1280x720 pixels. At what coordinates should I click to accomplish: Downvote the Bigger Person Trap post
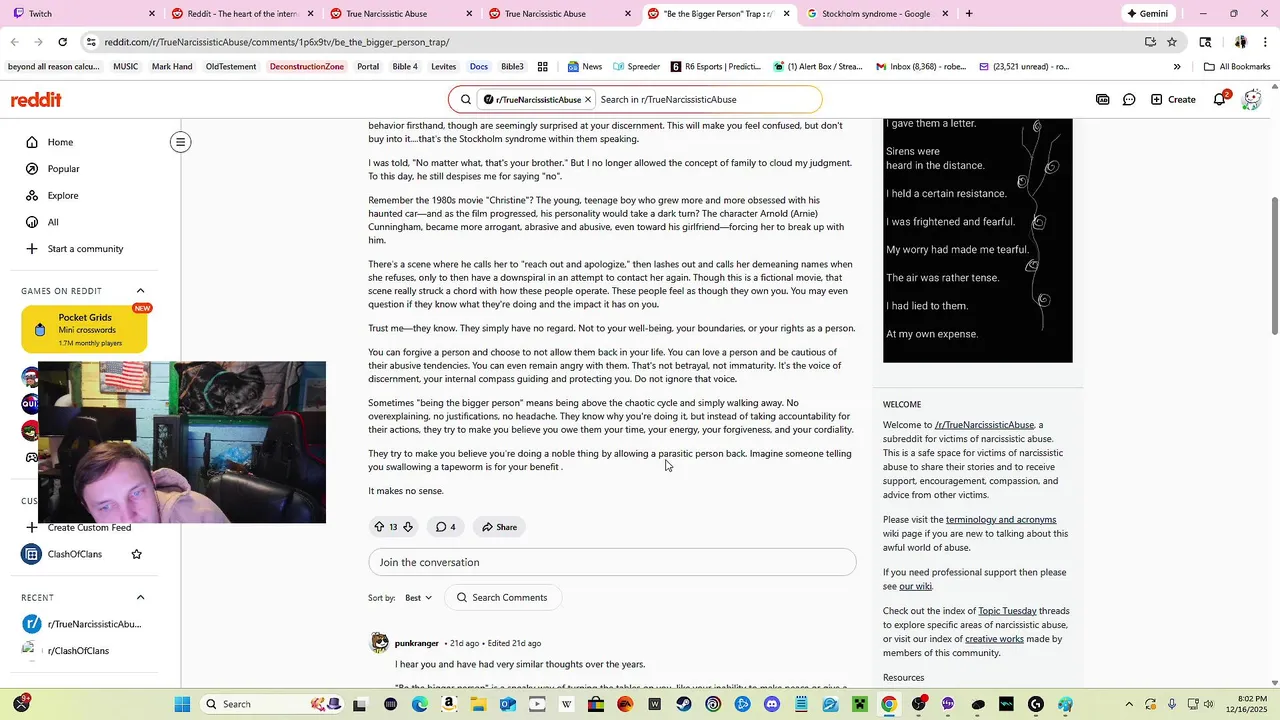pyautogui.click(x=407, y=527)
